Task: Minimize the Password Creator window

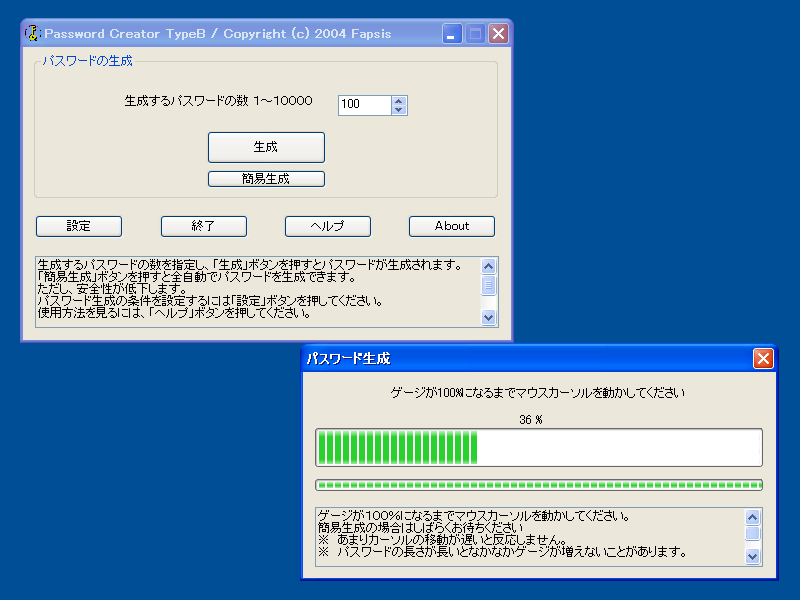Action: [x=452, y=34]
